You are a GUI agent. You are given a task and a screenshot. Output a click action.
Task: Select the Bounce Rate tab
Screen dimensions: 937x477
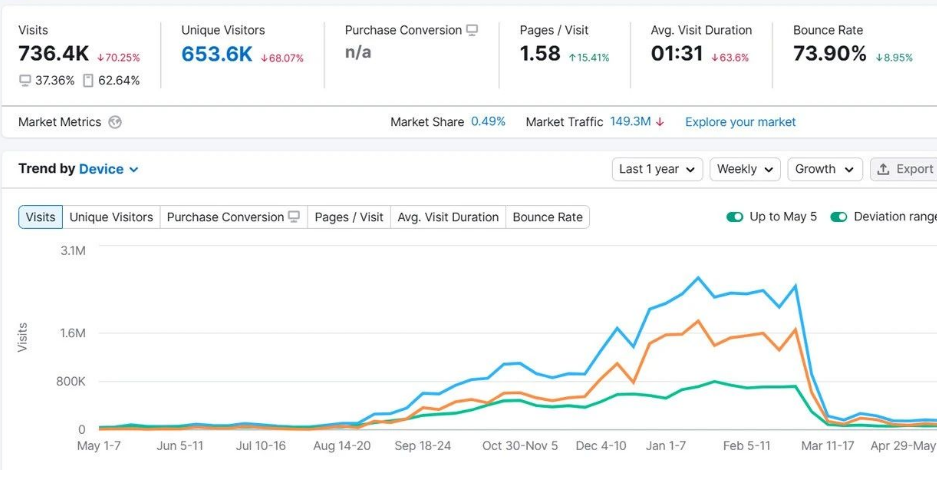547,217
